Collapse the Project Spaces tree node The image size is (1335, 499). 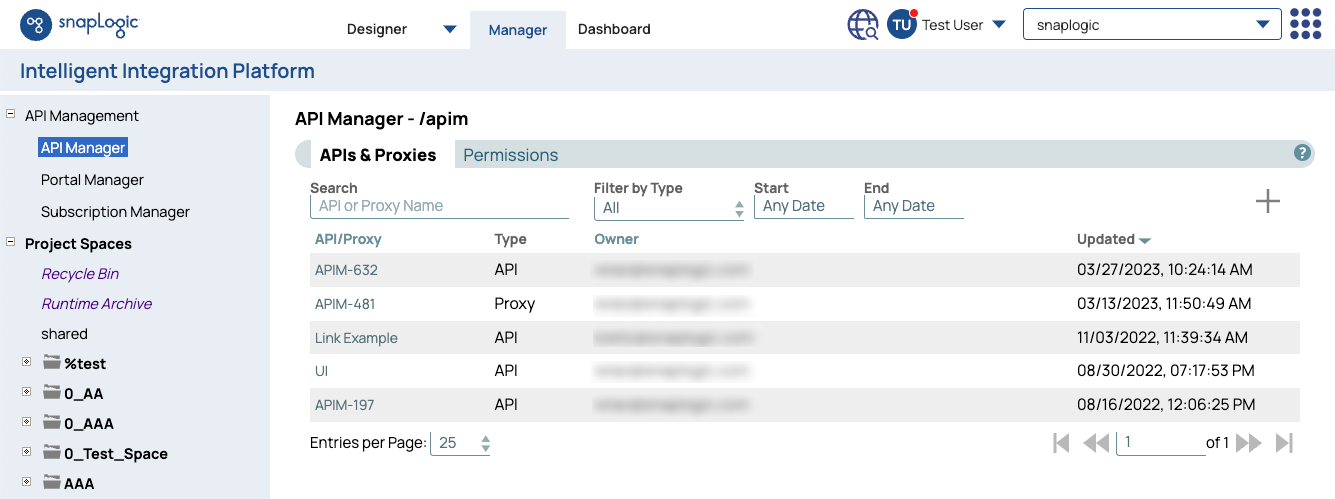(11, 242)
